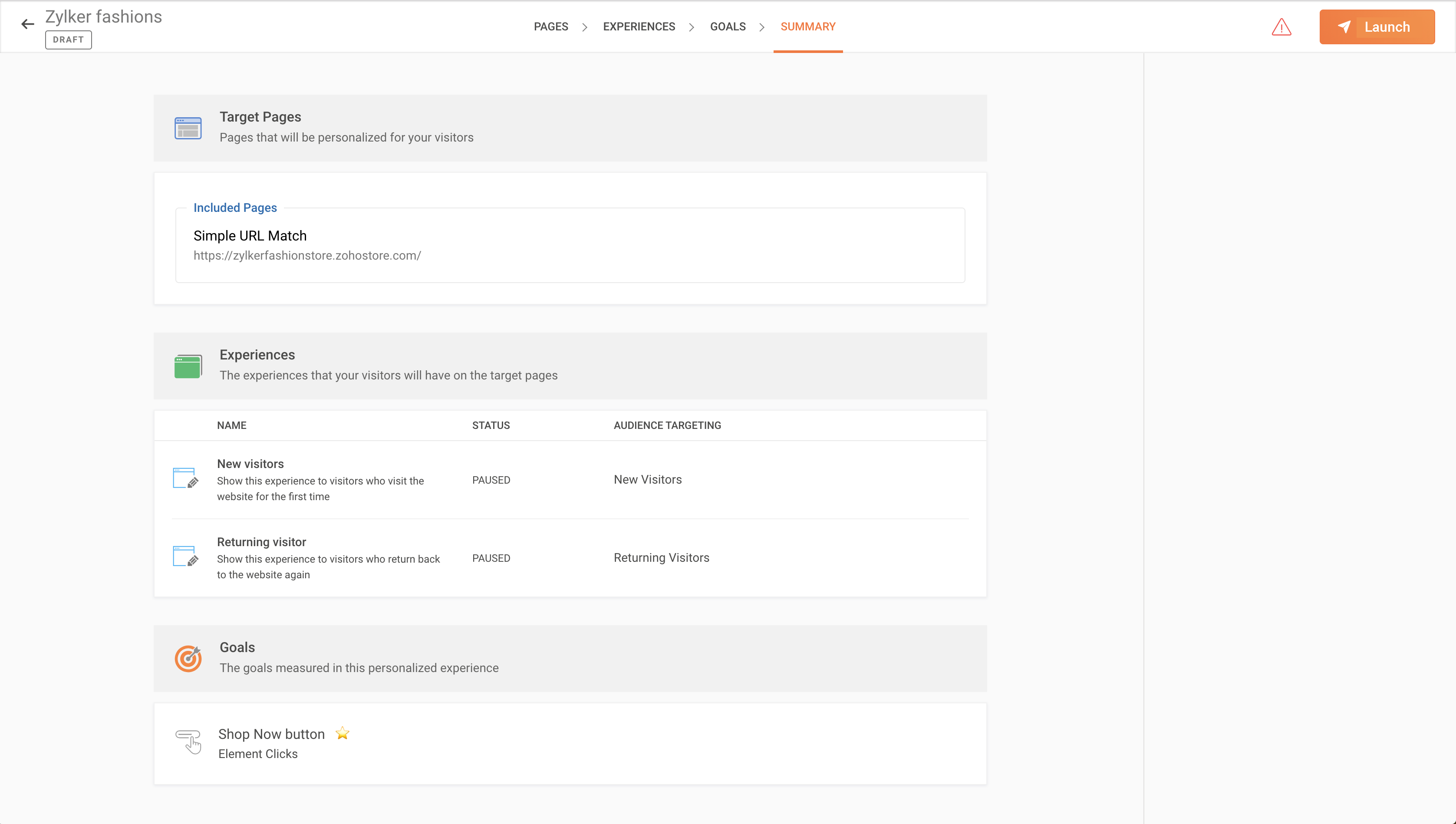The image size is (1456, 824).
Task: Click the star beside Shop Now button
Action: coord(343,734)
